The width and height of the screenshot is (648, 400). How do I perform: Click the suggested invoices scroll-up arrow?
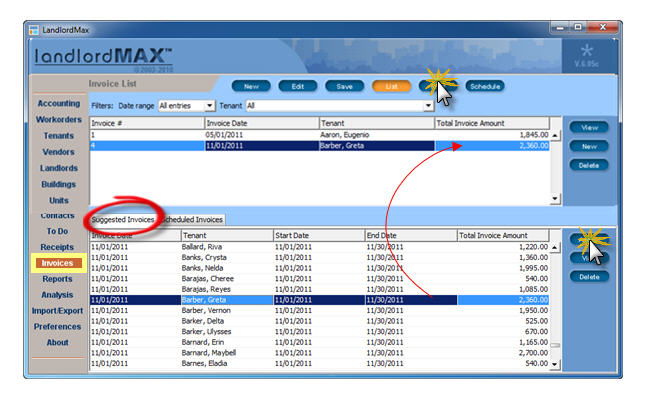(555, 248)
